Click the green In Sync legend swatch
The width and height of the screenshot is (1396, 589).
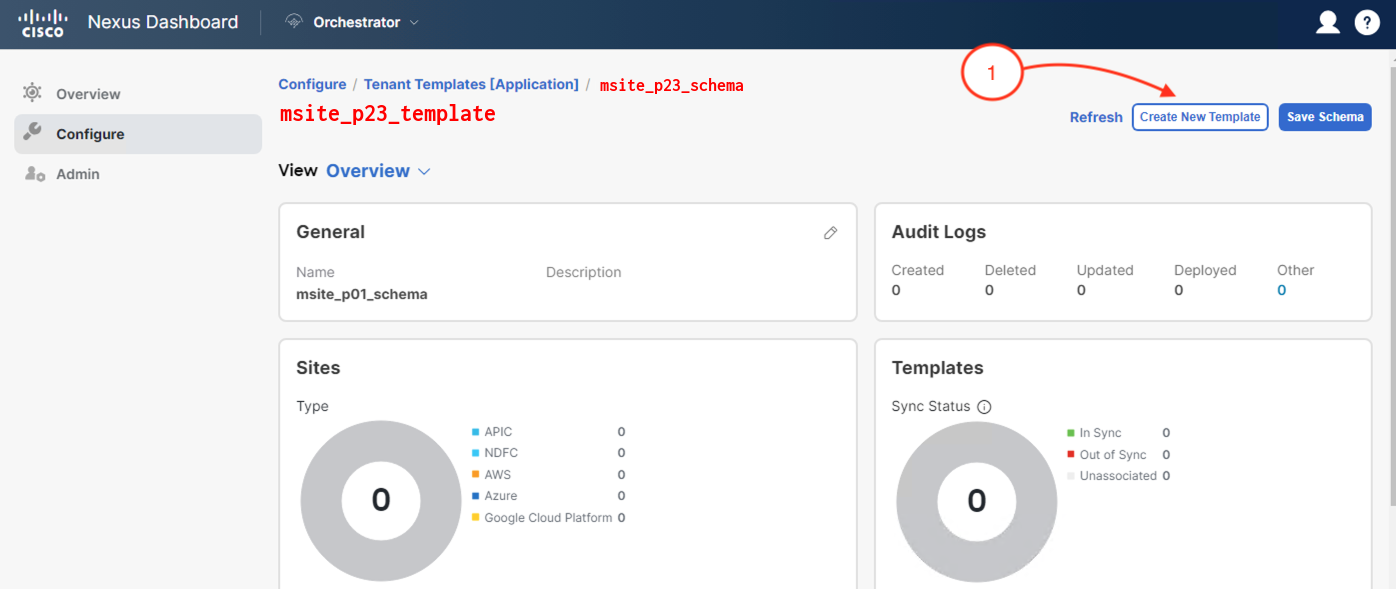coord(1071,433)
